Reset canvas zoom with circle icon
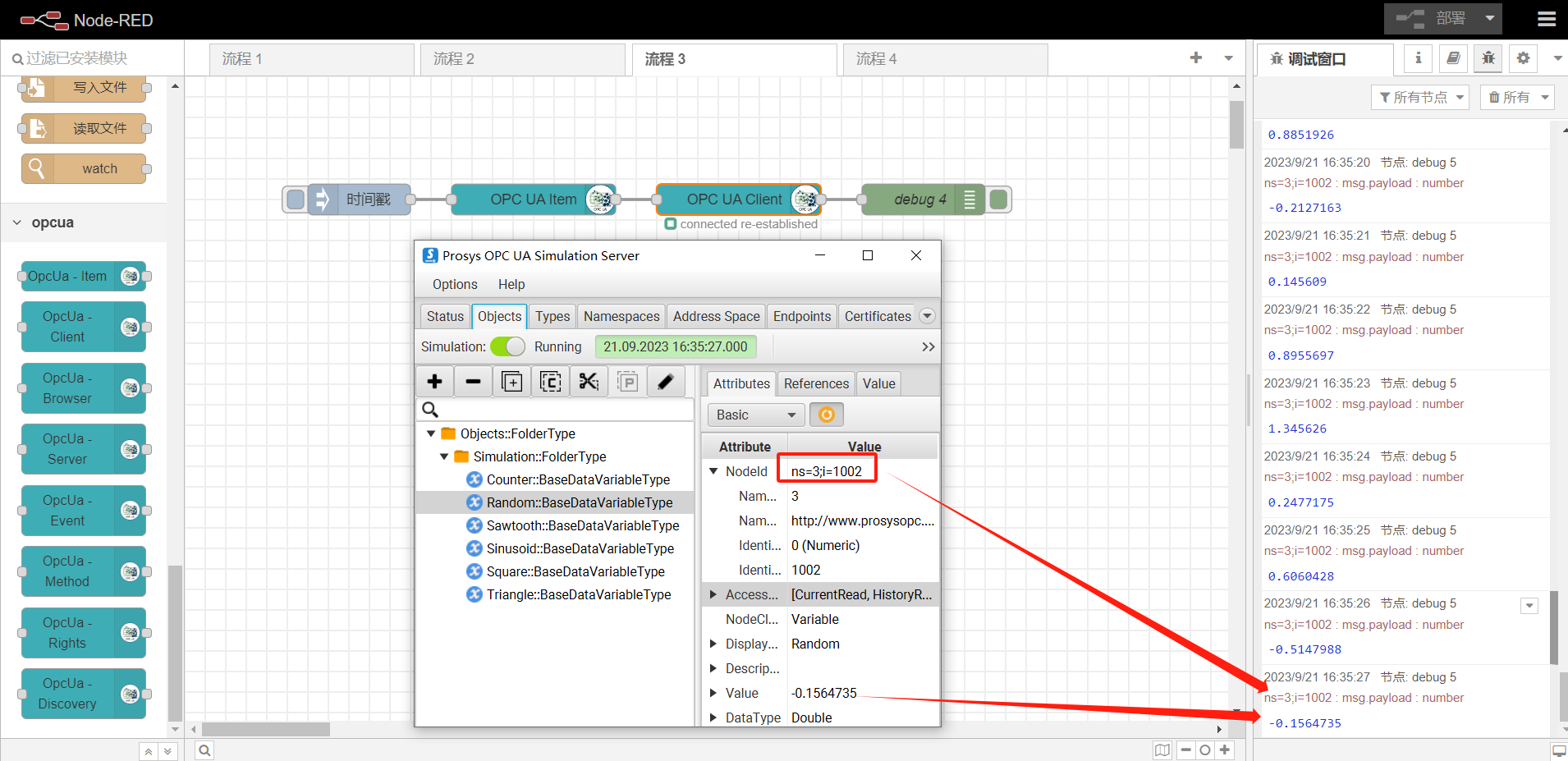 1205,750
